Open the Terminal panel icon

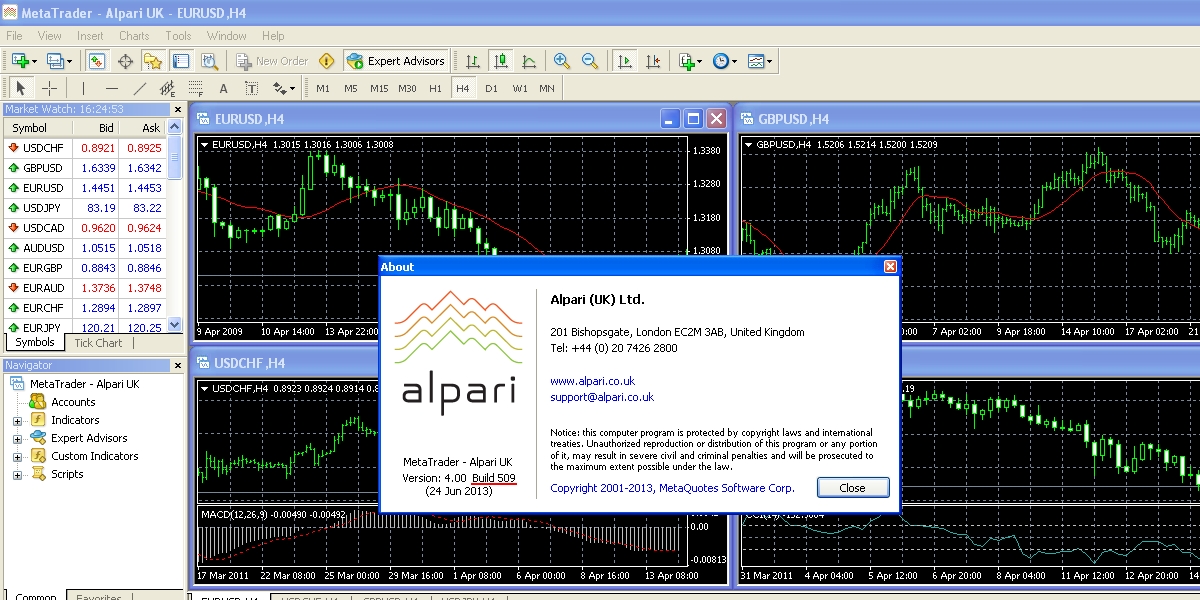click(181, 61)
